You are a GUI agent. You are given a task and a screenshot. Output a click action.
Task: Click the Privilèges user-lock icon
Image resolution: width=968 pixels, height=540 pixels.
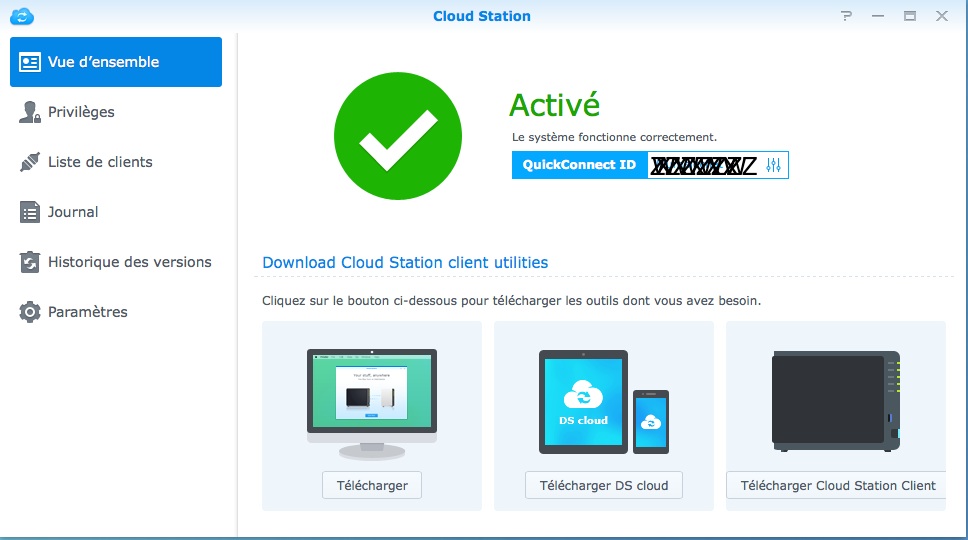point(30,112)
